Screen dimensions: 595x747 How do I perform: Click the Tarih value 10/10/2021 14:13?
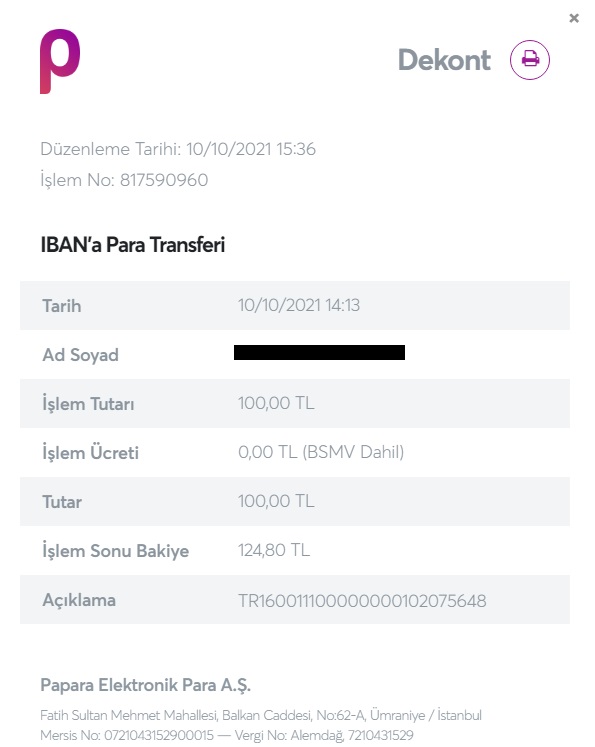click(299, 305)
